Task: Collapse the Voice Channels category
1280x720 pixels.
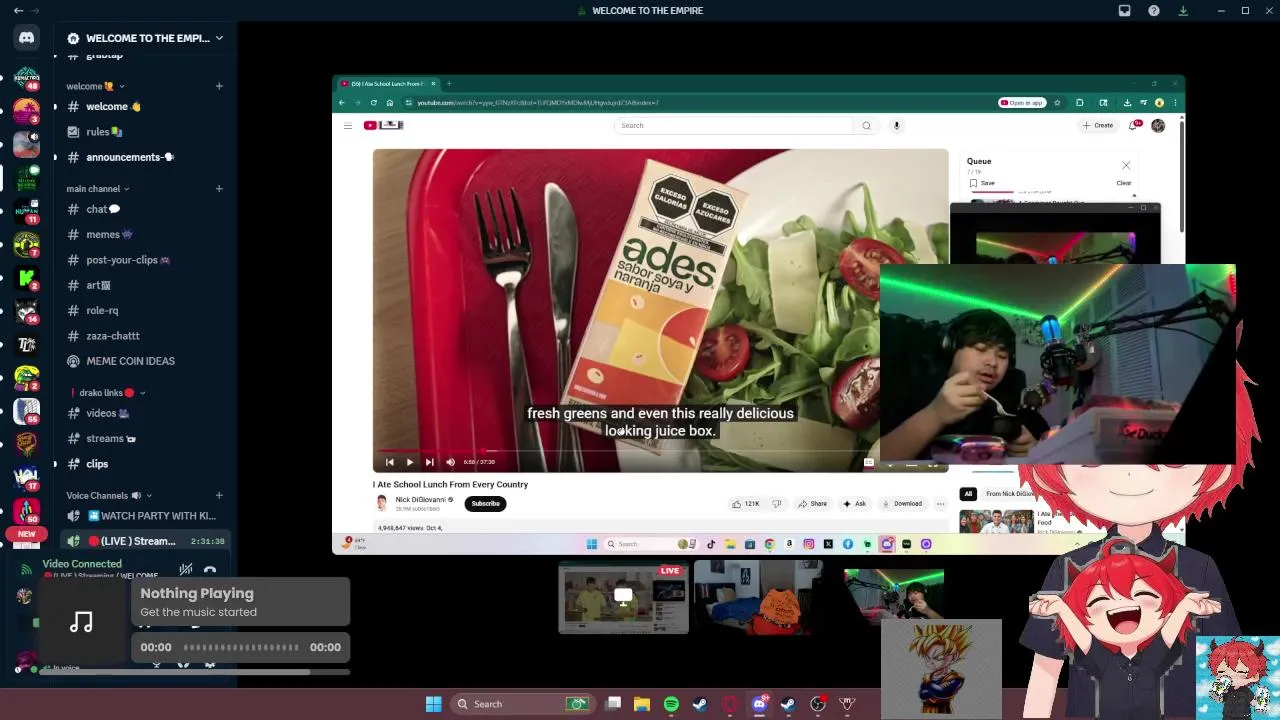Action: click(x=110, y=496)
